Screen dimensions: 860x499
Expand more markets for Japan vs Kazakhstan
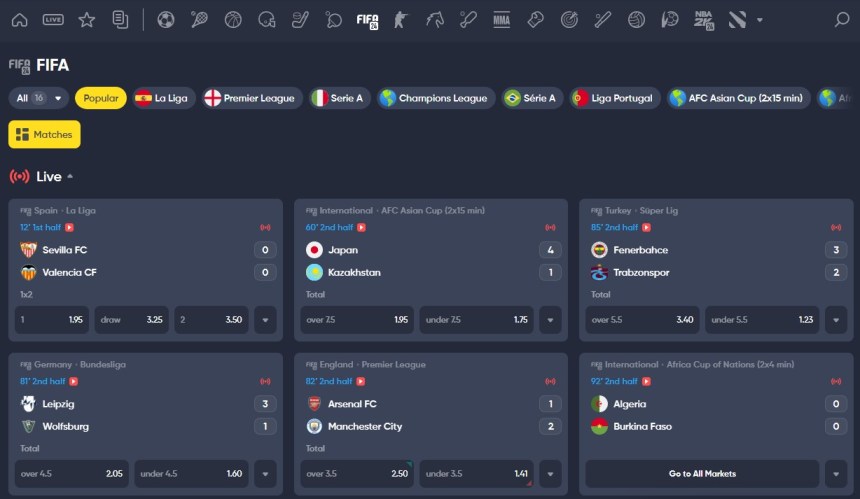[550, 320]
